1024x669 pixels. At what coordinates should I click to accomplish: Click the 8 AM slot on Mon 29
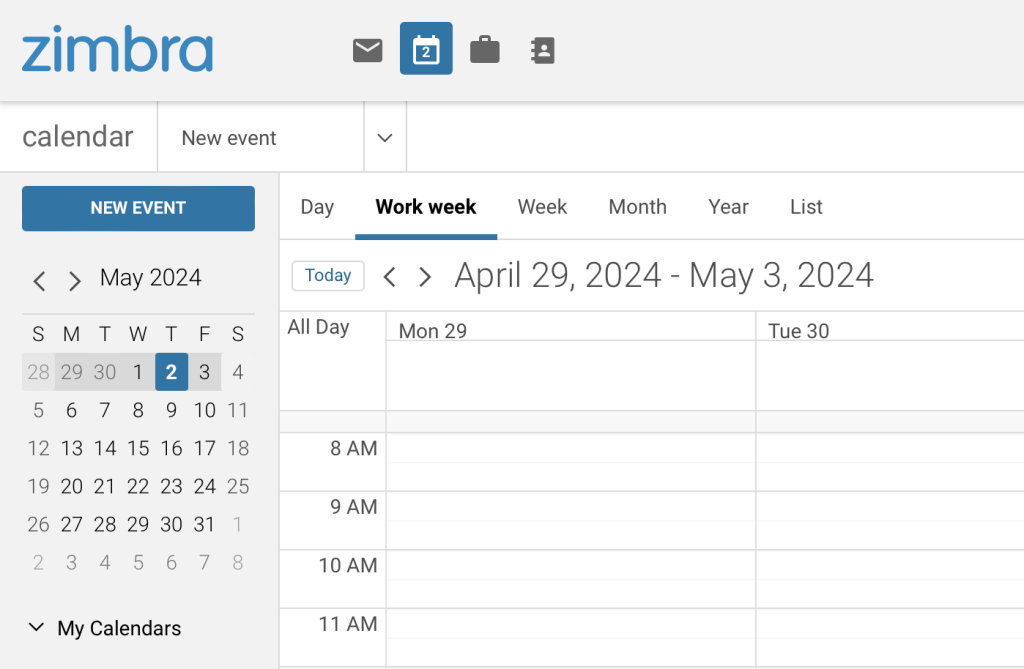[570, 460]
